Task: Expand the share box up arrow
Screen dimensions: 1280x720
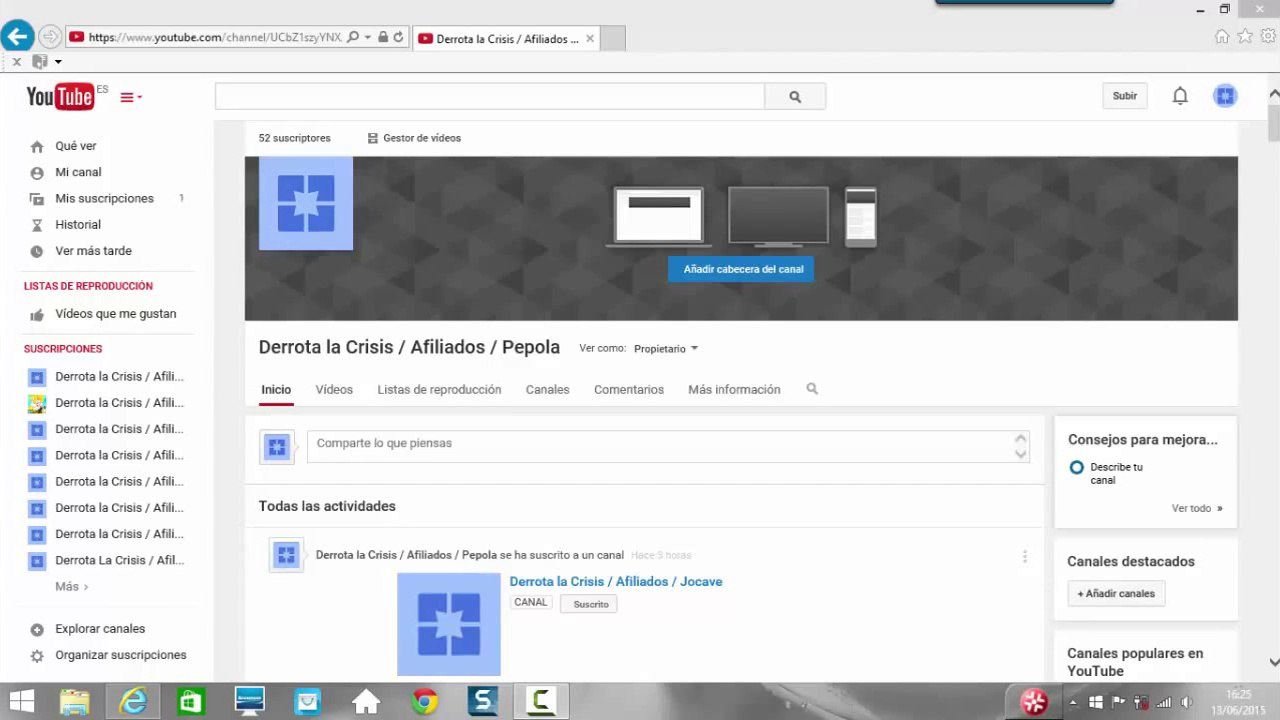Action: click(1020, 438)
